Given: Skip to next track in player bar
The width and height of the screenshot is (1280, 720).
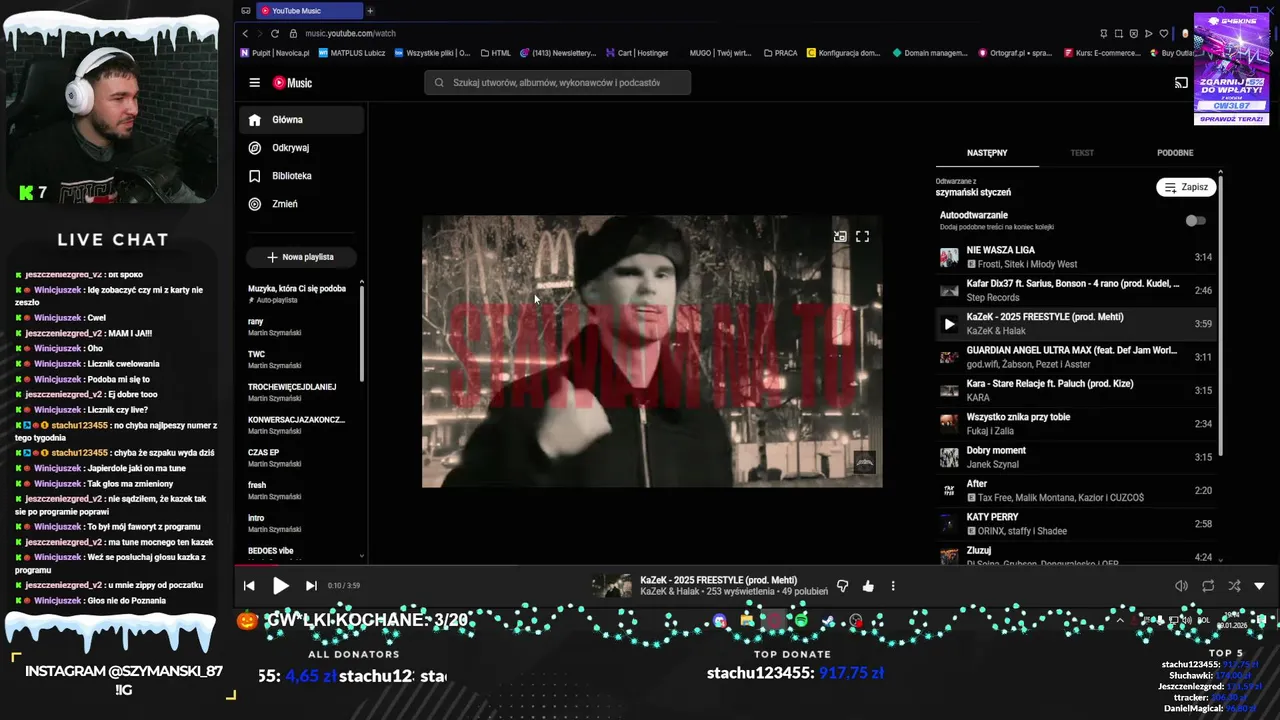Looking at the screenshot, I should coord(311,586).
